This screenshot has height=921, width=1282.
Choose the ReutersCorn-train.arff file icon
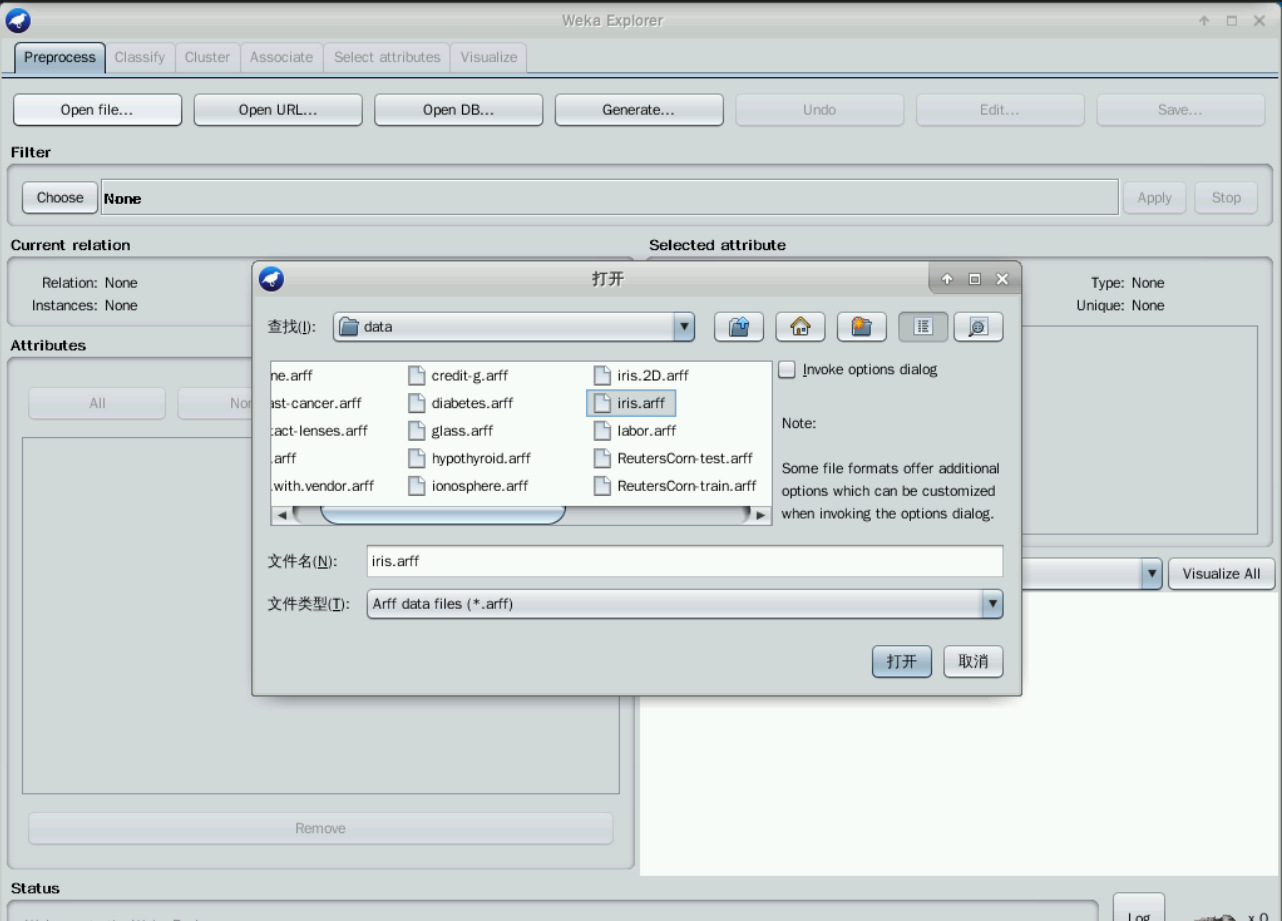(602, 486)
